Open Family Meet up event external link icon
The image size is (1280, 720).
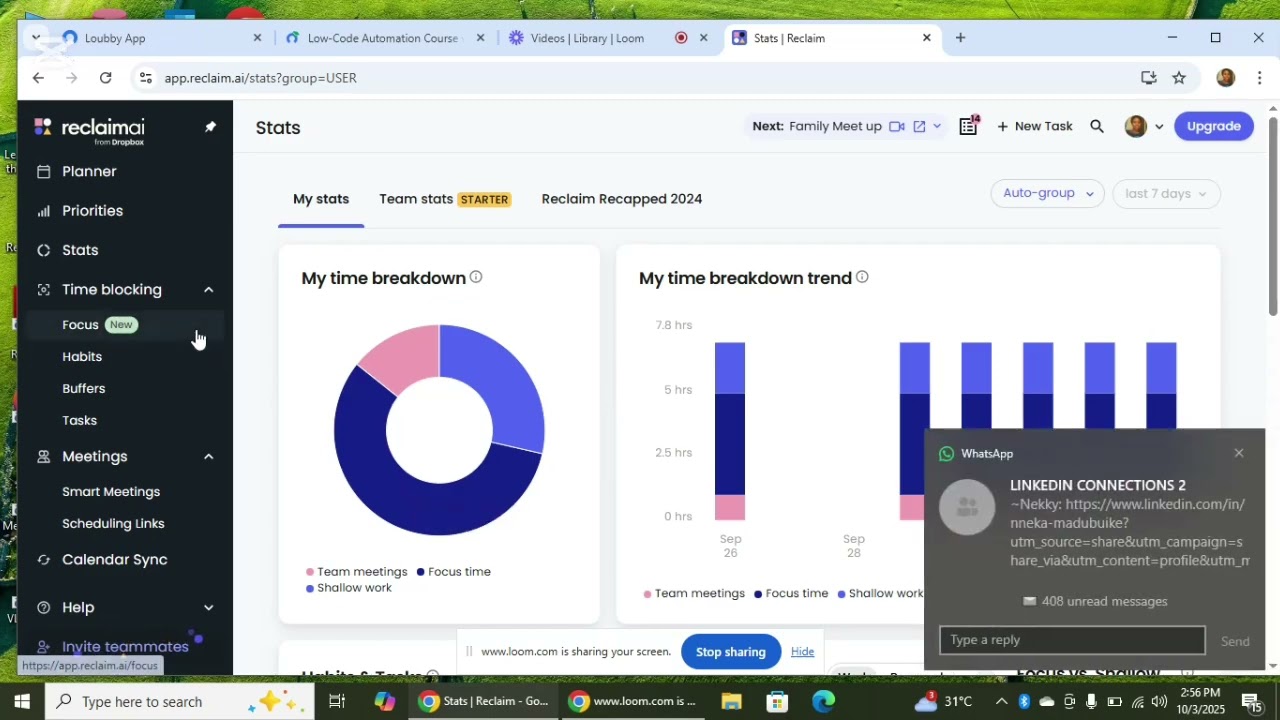[x=919, y=126]
